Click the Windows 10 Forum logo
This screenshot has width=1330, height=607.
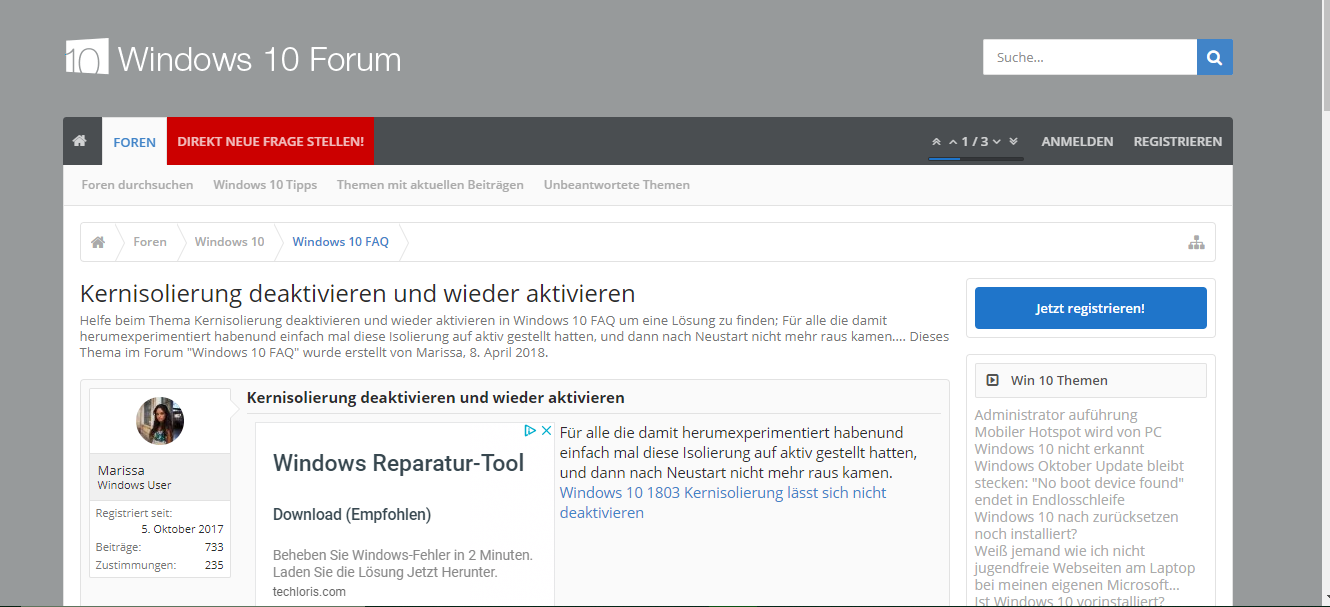click(x=234, y=58)
